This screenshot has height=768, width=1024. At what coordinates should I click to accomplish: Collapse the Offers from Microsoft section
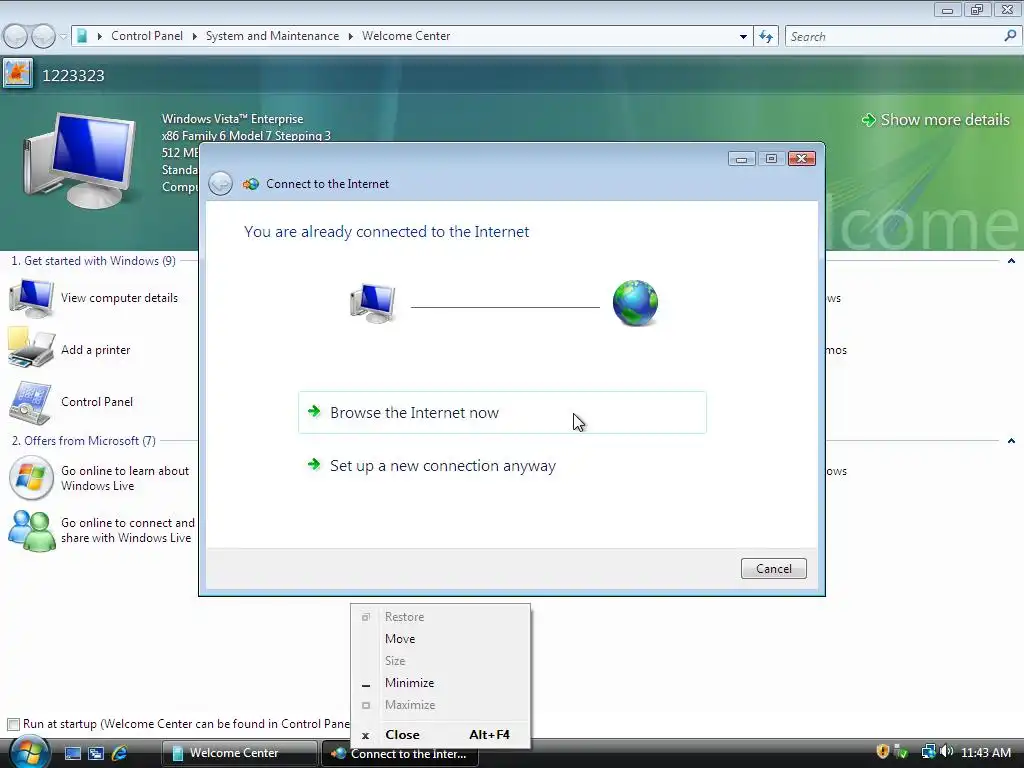pyautogui.click(x=1011, y=441)
